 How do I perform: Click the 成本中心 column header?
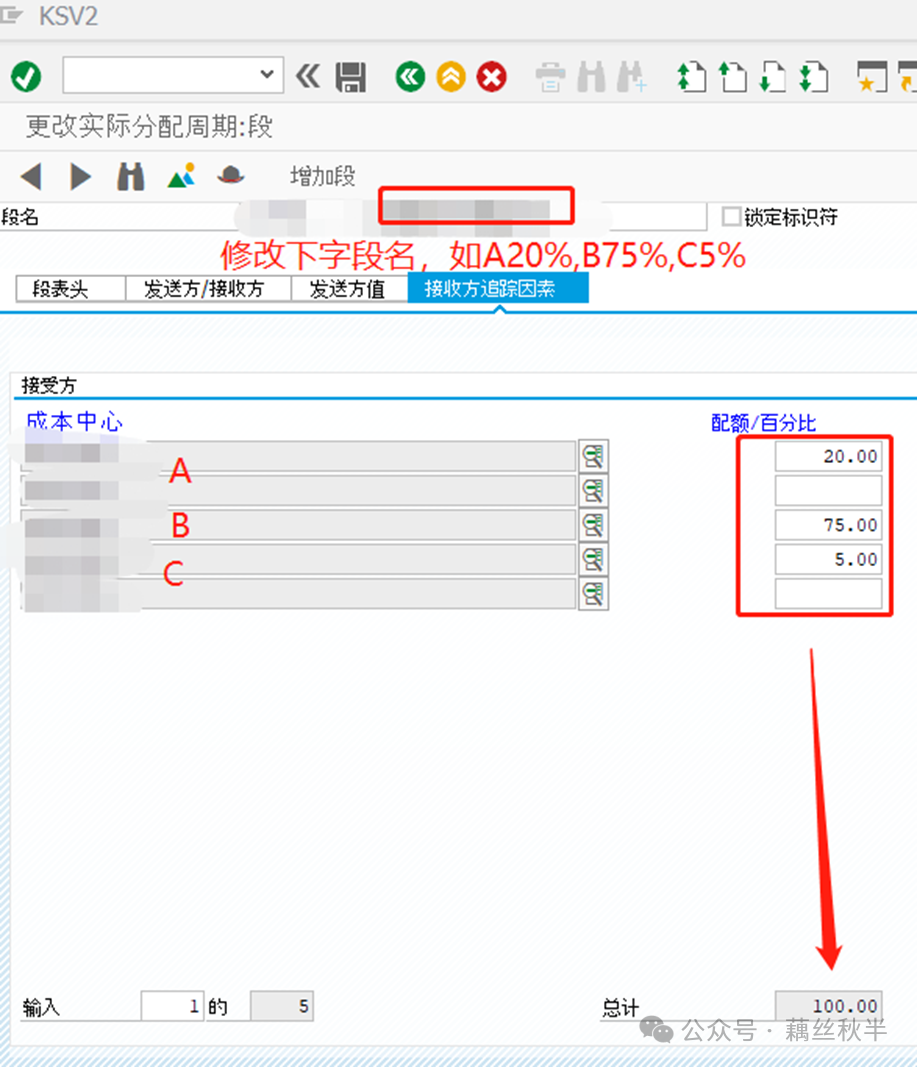tap(74, 422)
